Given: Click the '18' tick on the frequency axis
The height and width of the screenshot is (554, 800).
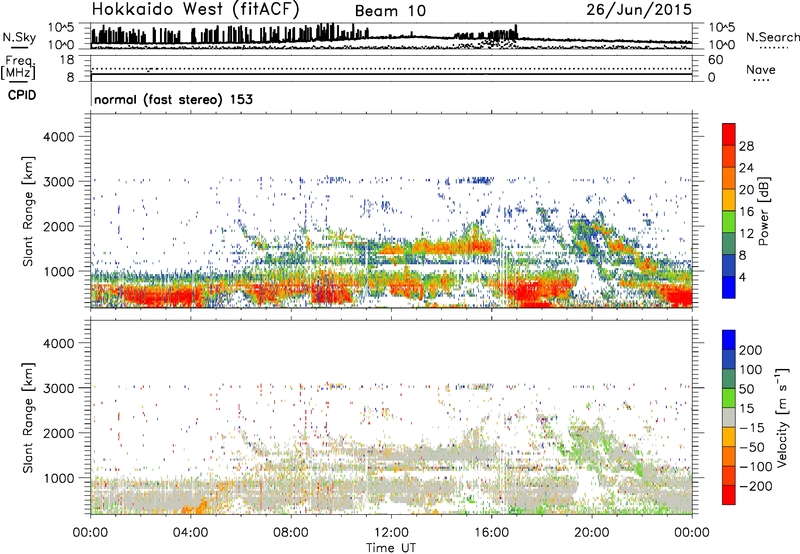Looking at the screenshot, I should [67, 60].
